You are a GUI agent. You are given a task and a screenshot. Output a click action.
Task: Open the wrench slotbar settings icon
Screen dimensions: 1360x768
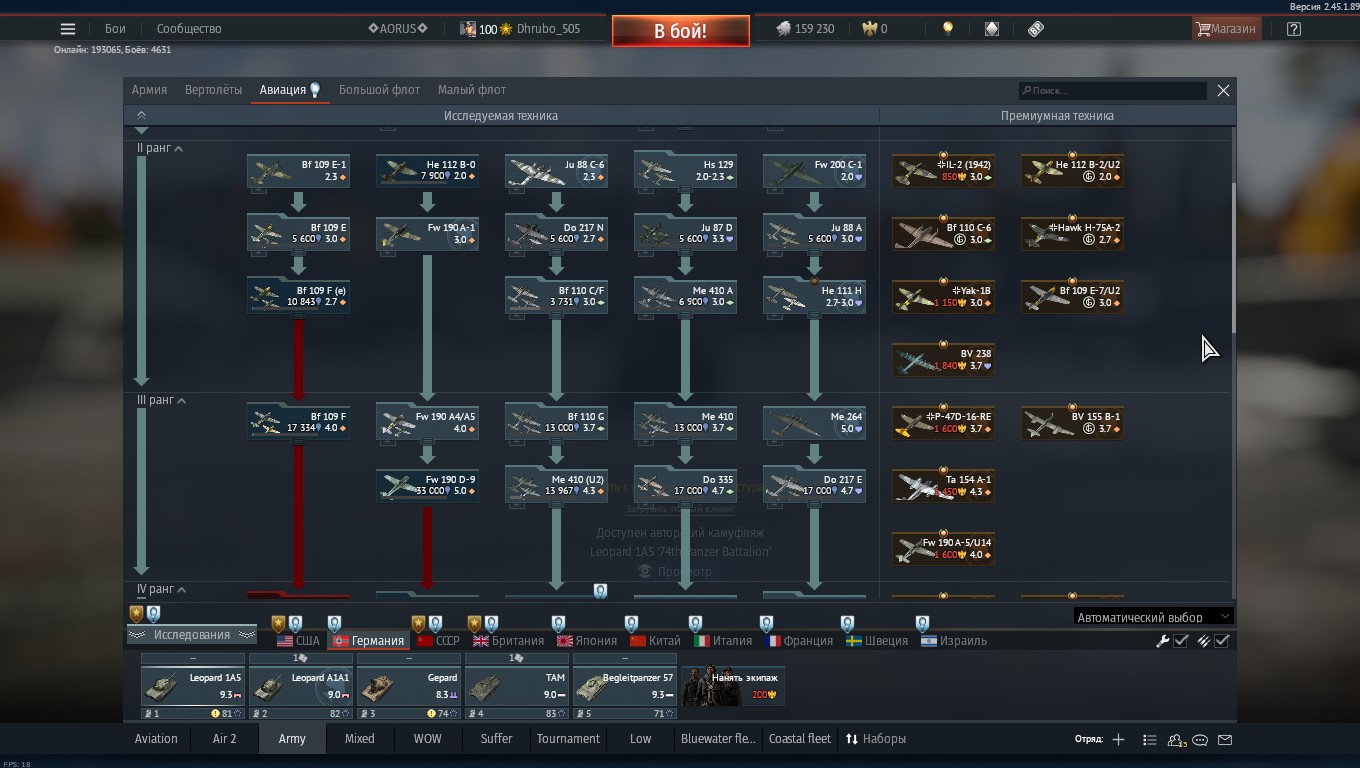[x=1163, y=641]
